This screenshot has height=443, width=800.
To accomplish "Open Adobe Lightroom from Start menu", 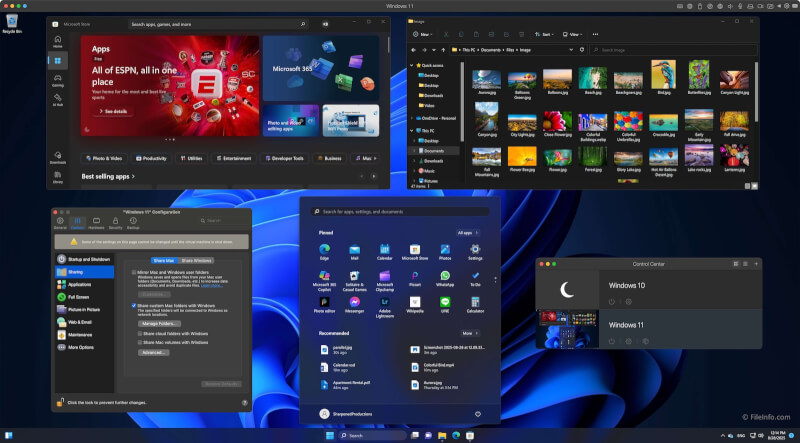I will (385, 307).
